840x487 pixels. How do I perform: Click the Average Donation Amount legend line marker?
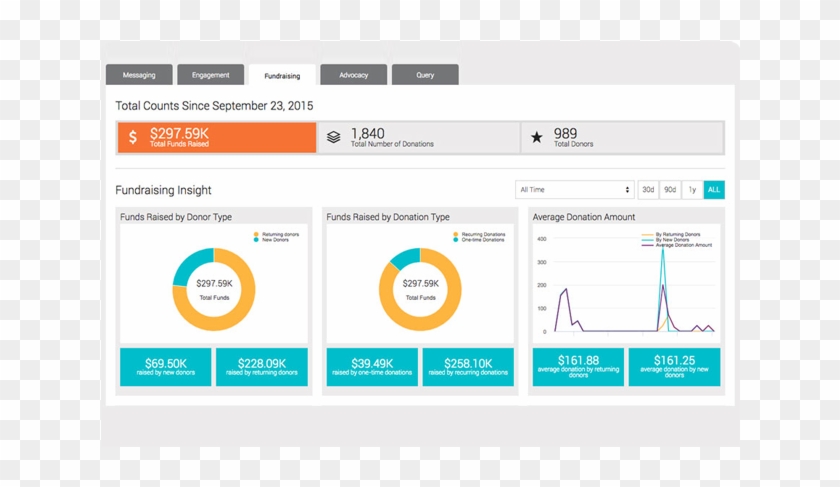tap(646, 245)
